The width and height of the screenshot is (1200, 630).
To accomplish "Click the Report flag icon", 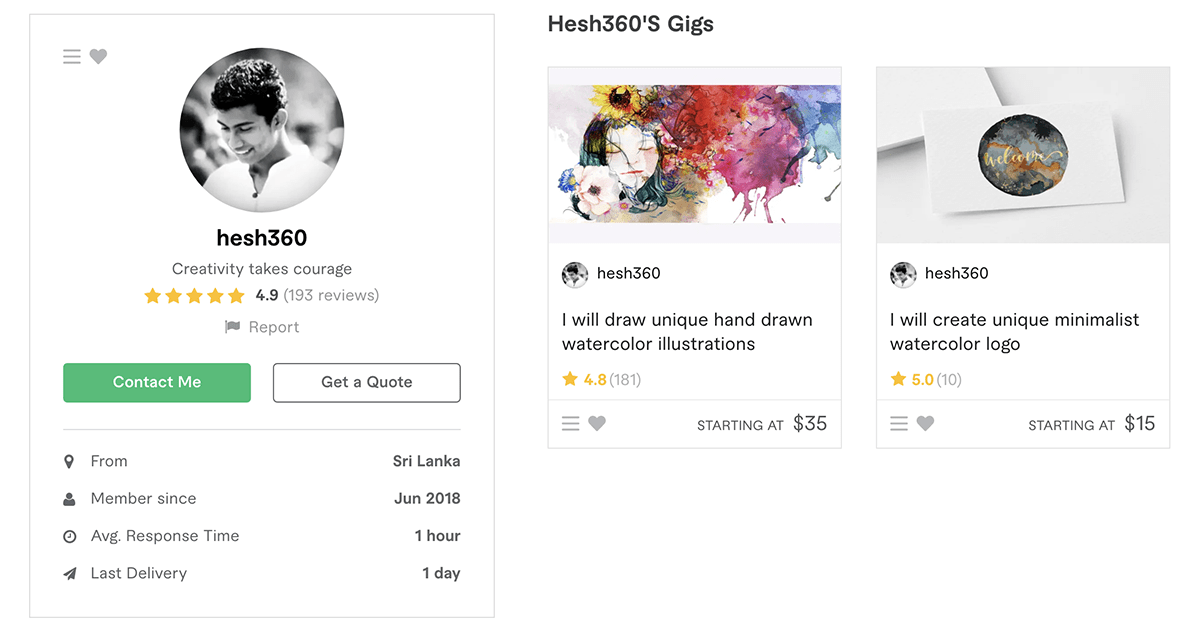I will click(233, 327).
